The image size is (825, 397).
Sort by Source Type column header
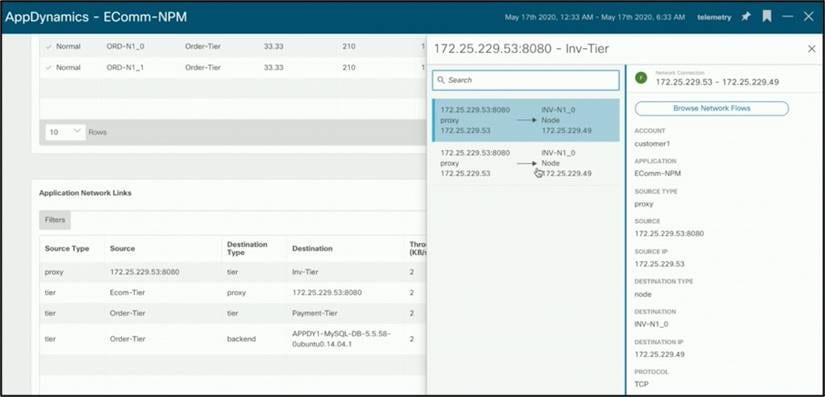(x=67, y=248)
